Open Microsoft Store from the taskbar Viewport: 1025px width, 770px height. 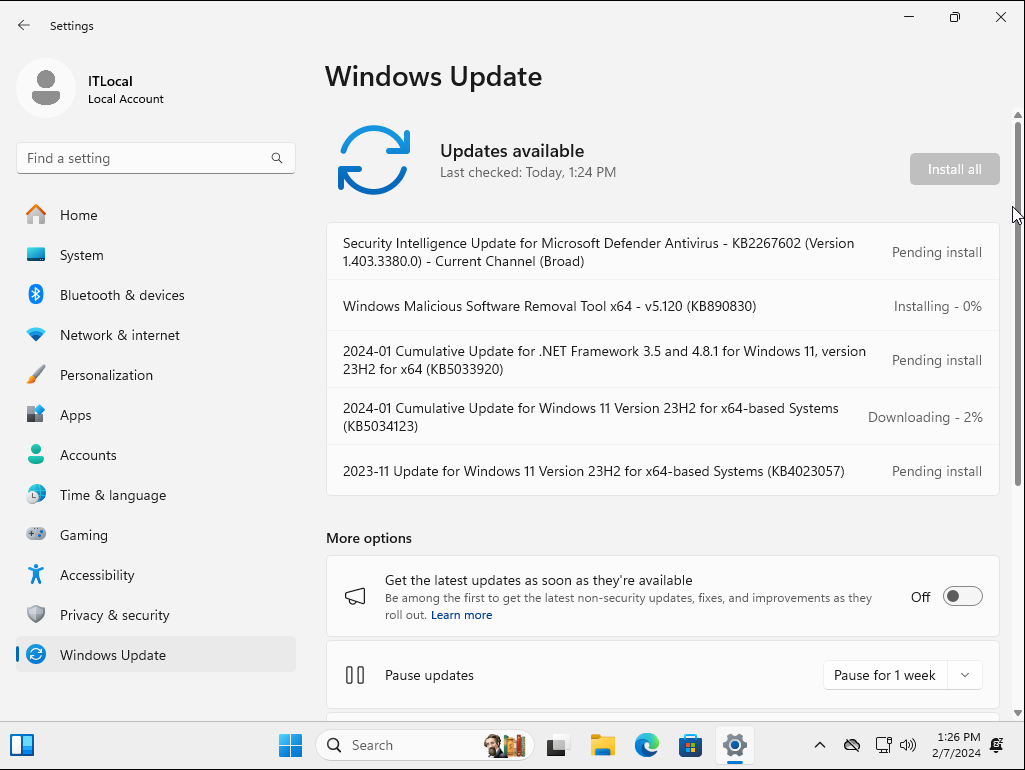[690, 745]
